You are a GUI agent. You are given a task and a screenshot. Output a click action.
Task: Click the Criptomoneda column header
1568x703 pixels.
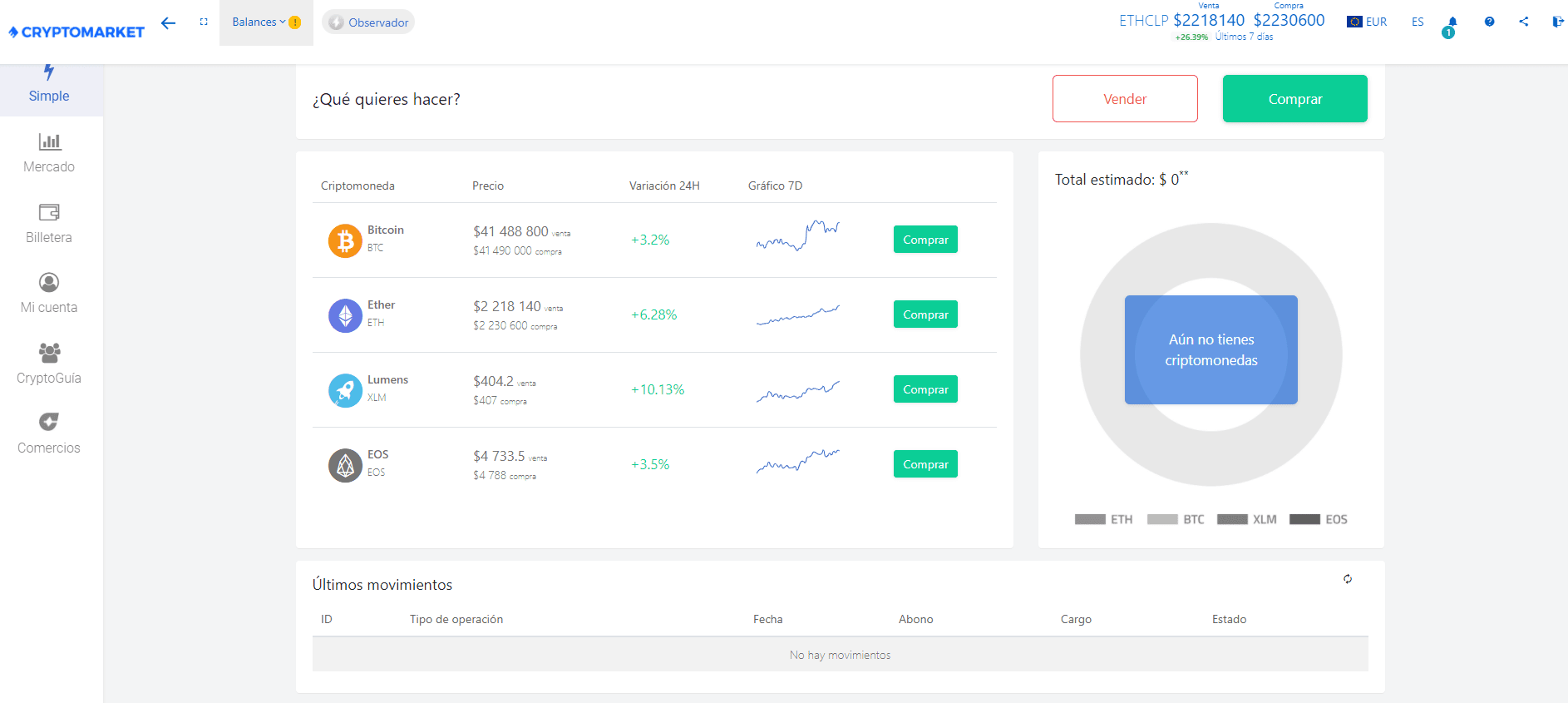(x=357, y=186)
